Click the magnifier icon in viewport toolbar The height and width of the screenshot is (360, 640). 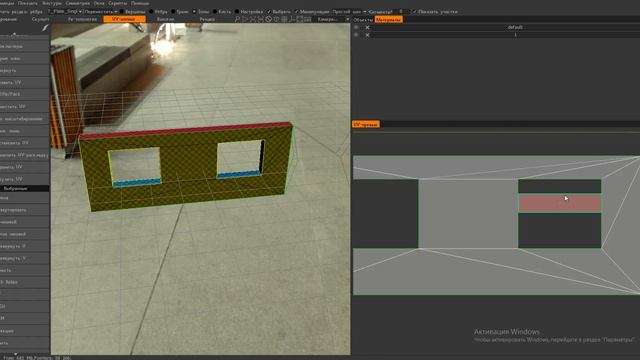237,19
